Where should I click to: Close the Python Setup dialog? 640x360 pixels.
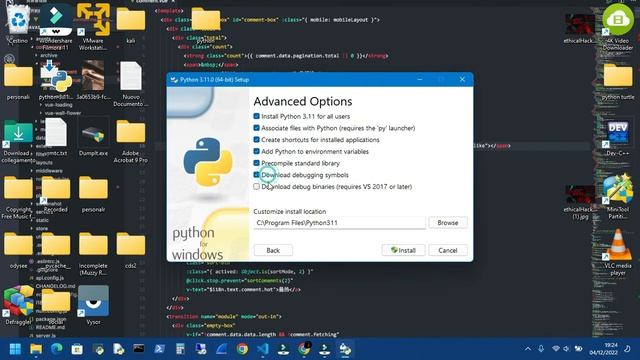click(x=462, y=79)
